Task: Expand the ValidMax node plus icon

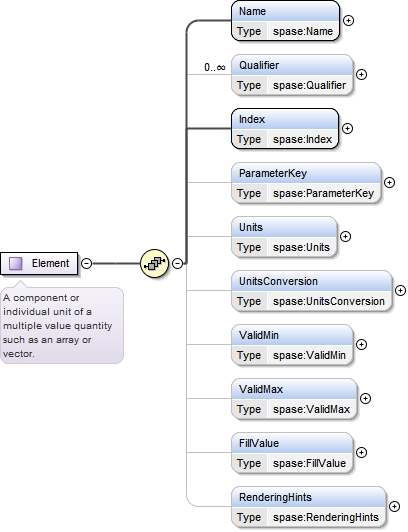Action: [x=365, y=398]
